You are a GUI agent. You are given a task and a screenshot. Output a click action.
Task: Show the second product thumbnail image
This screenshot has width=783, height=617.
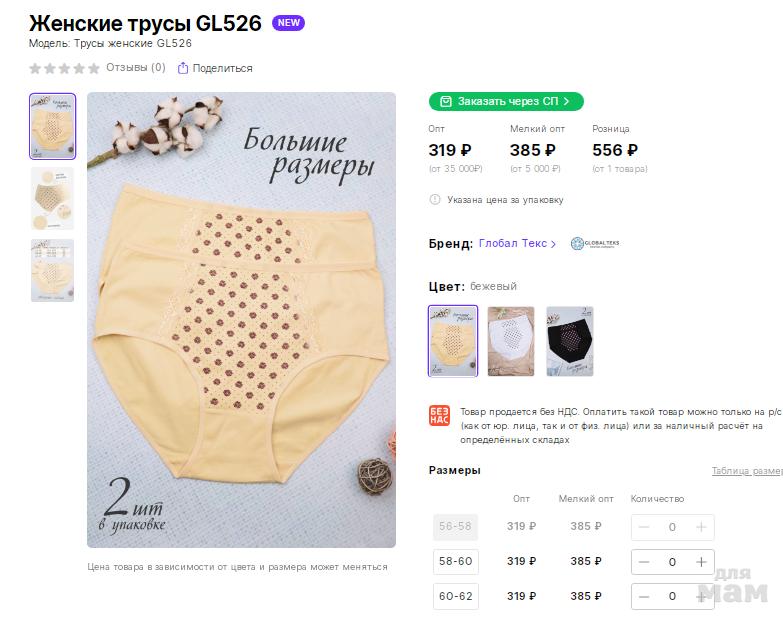point(52,198)
